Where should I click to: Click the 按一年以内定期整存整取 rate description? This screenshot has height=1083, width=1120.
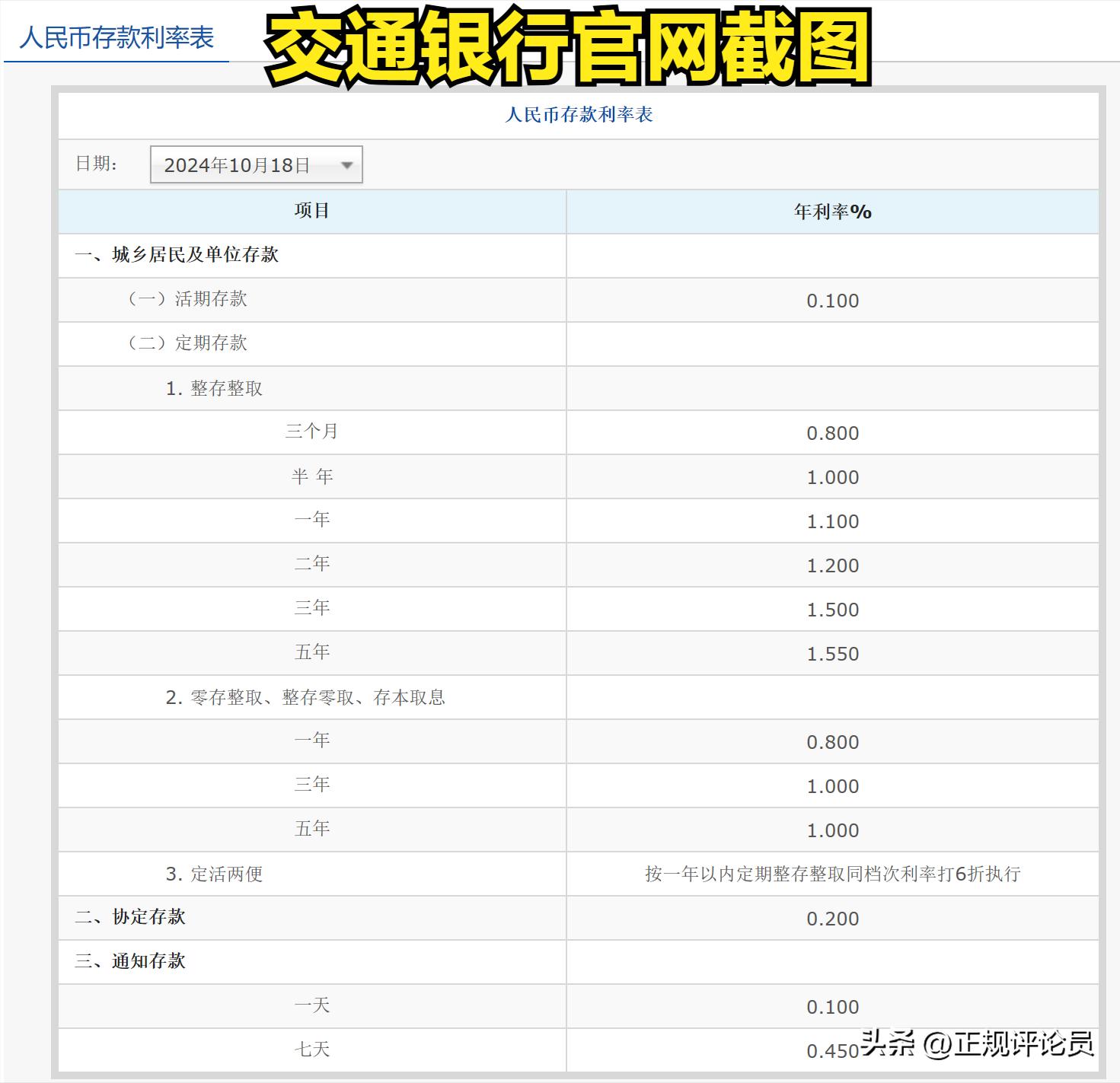pos(832,874)
